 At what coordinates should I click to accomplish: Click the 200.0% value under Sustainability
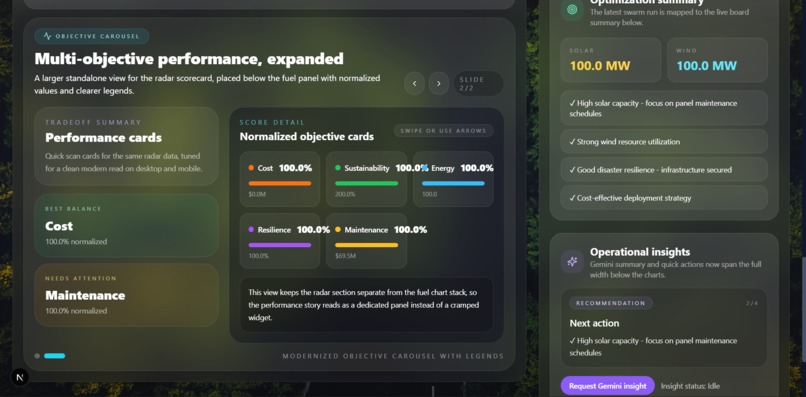click(345, 194)
